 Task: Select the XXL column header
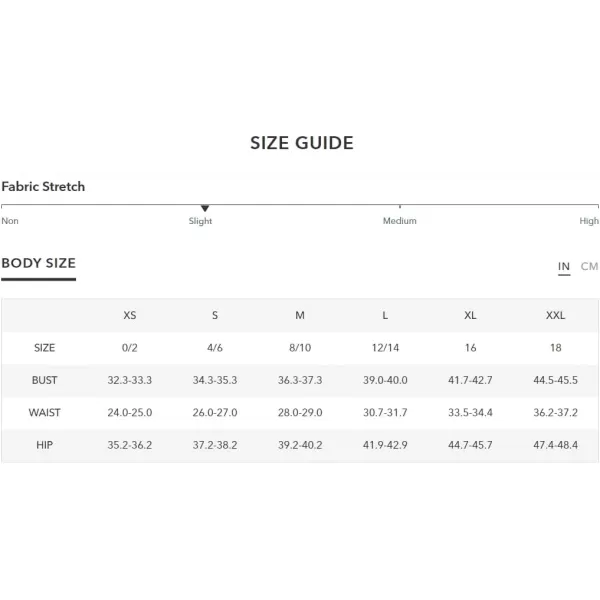click(x=555, y=315)
